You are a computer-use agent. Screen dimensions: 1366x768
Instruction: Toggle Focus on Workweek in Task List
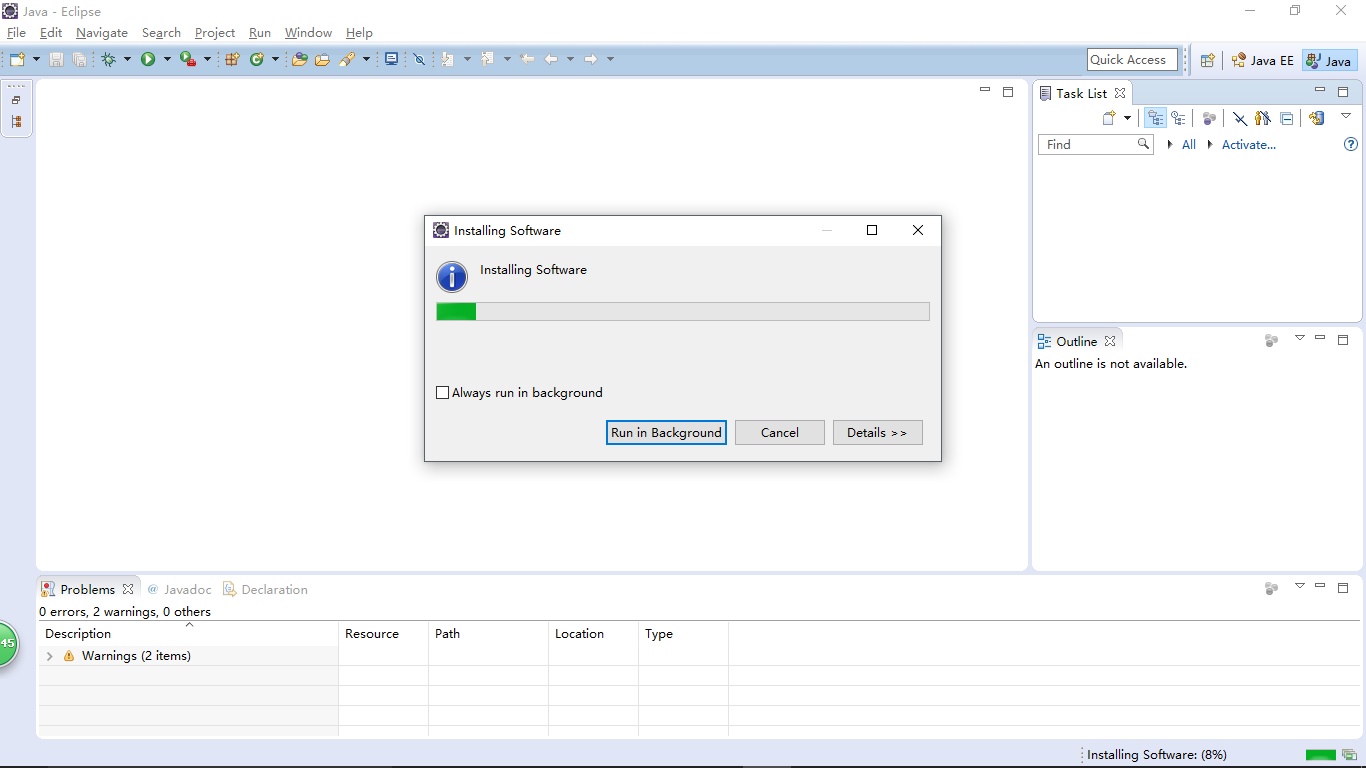[x=1209, y=118]
